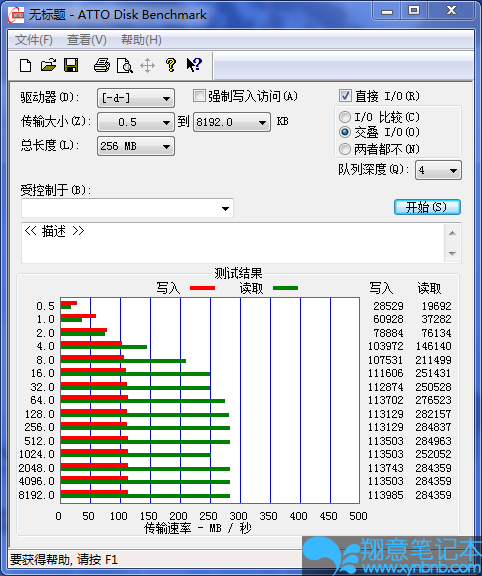
Task: Click the read value 282157
Action: point(434,414)
